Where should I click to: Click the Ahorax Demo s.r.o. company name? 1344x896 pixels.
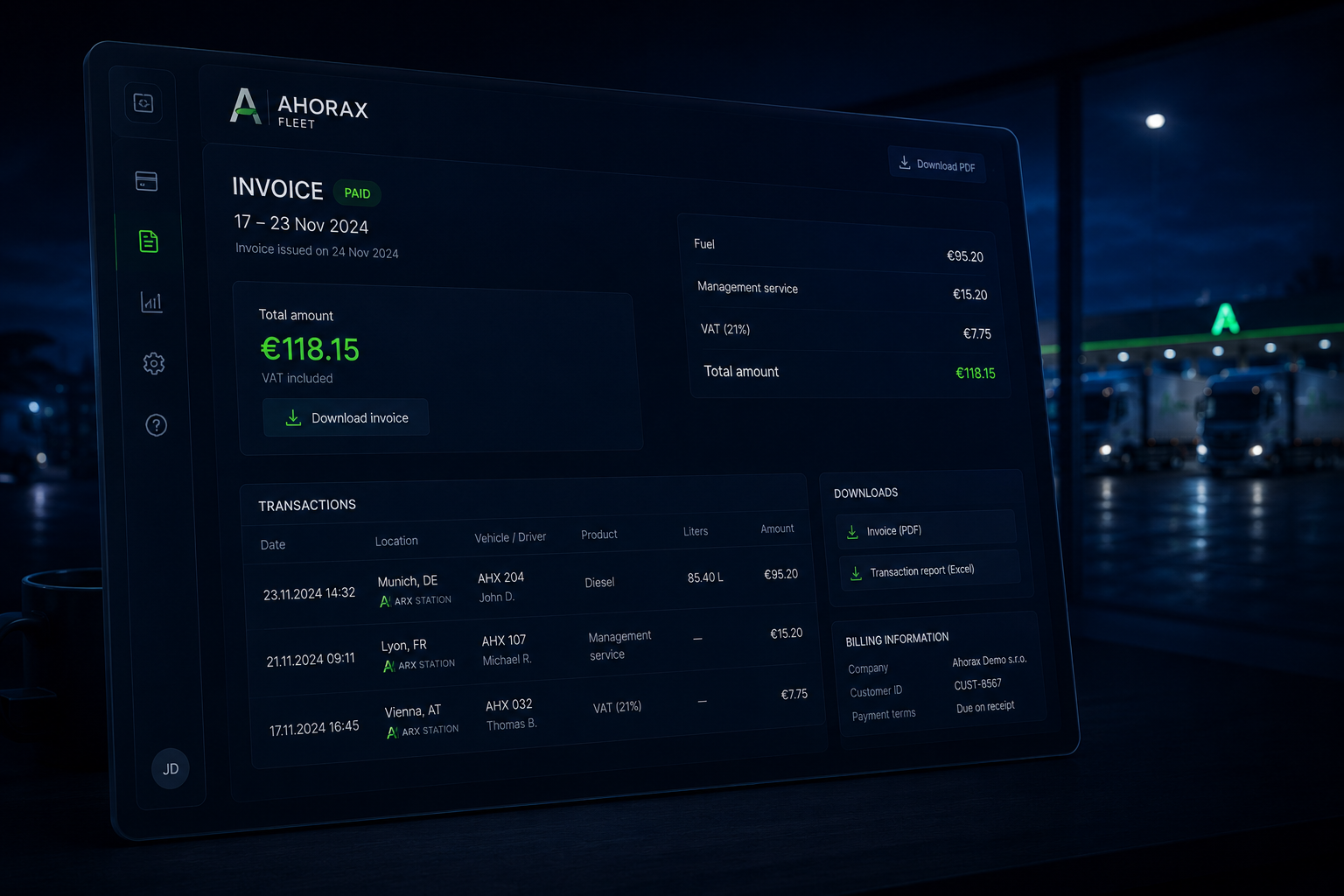pyautogui.click(x=990, y=661)
